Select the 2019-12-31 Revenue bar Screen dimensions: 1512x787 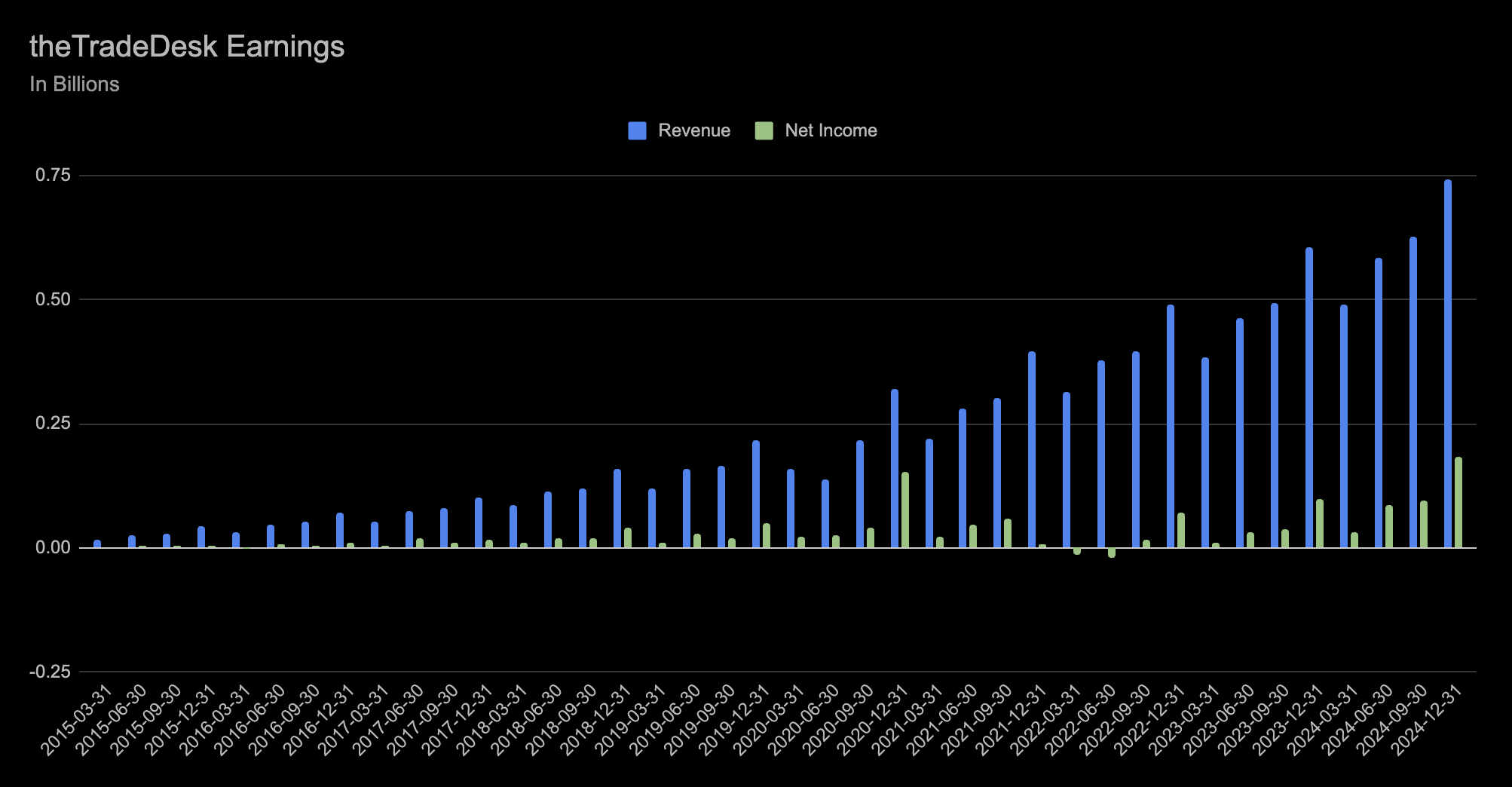756,494
